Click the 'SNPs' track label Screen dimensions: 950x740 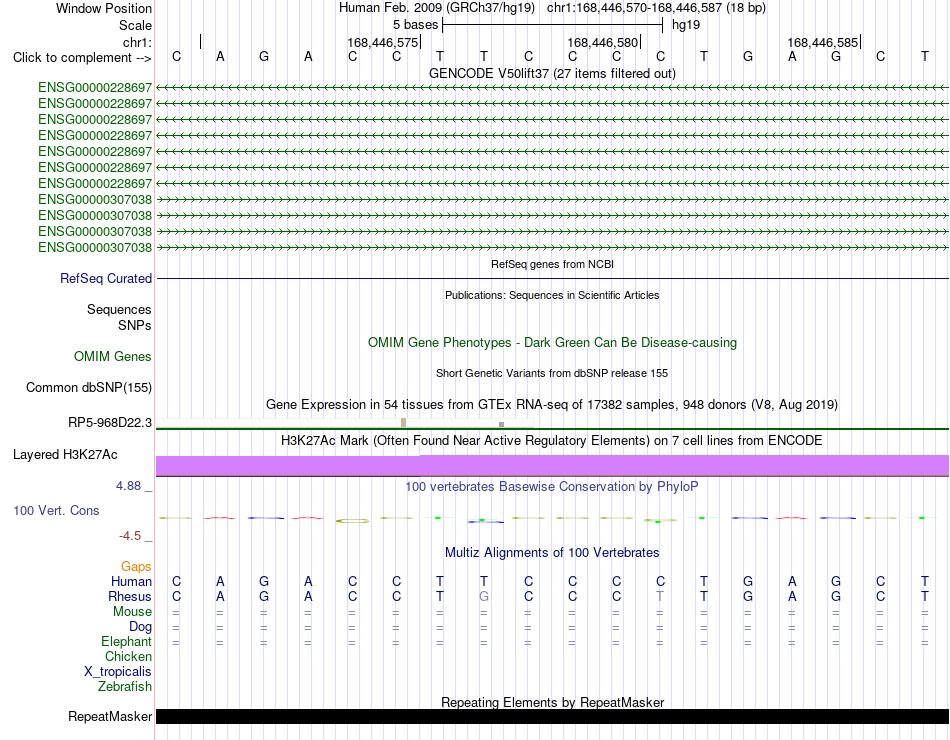tap(135, 325)
